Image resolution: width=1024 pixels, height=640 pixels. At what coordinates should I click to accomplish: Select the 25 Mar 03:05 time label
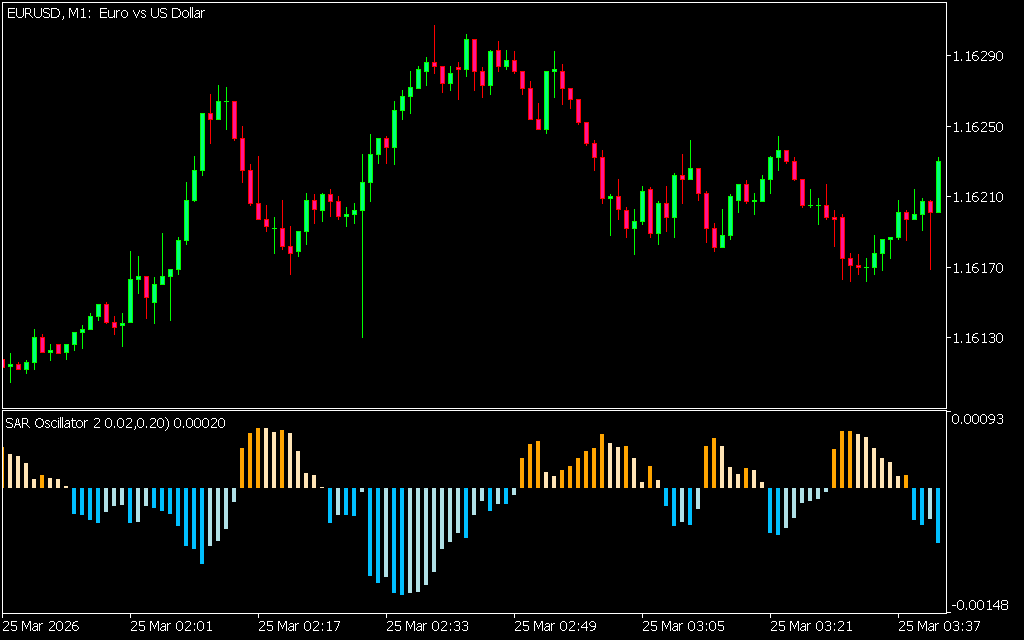tap(683, 626)
